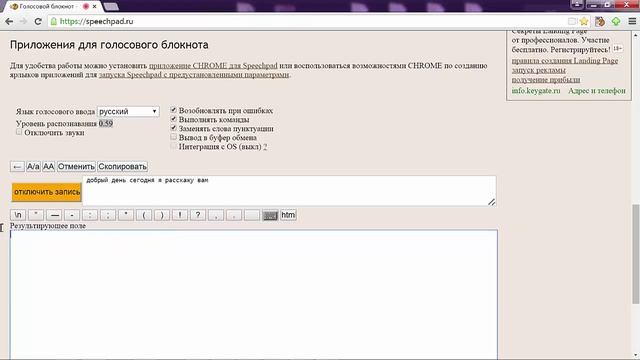Click the scrollbar up arrow
640x360 pixels.
click(x=635, y=35)
